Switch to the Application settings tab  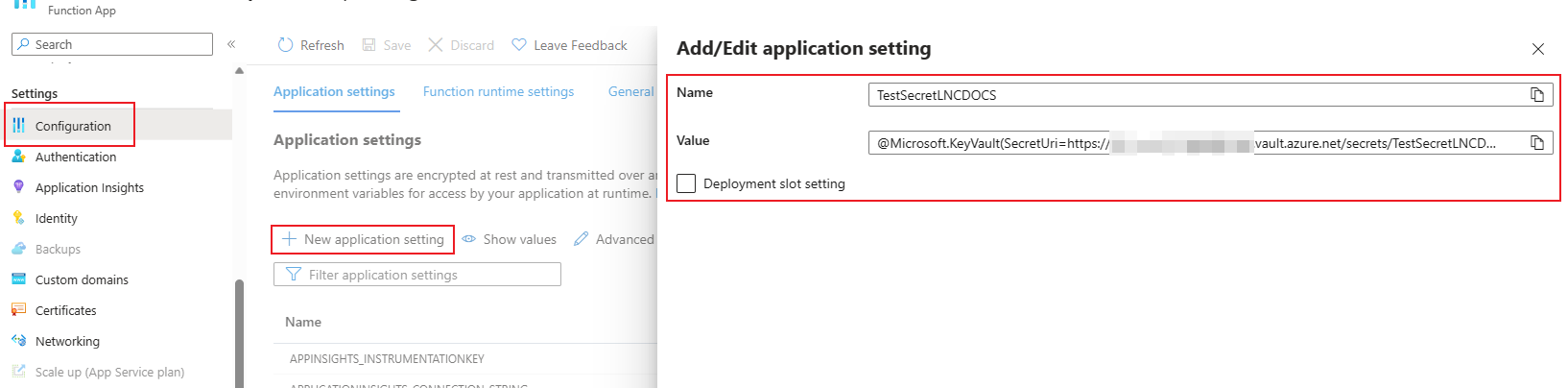334,91
